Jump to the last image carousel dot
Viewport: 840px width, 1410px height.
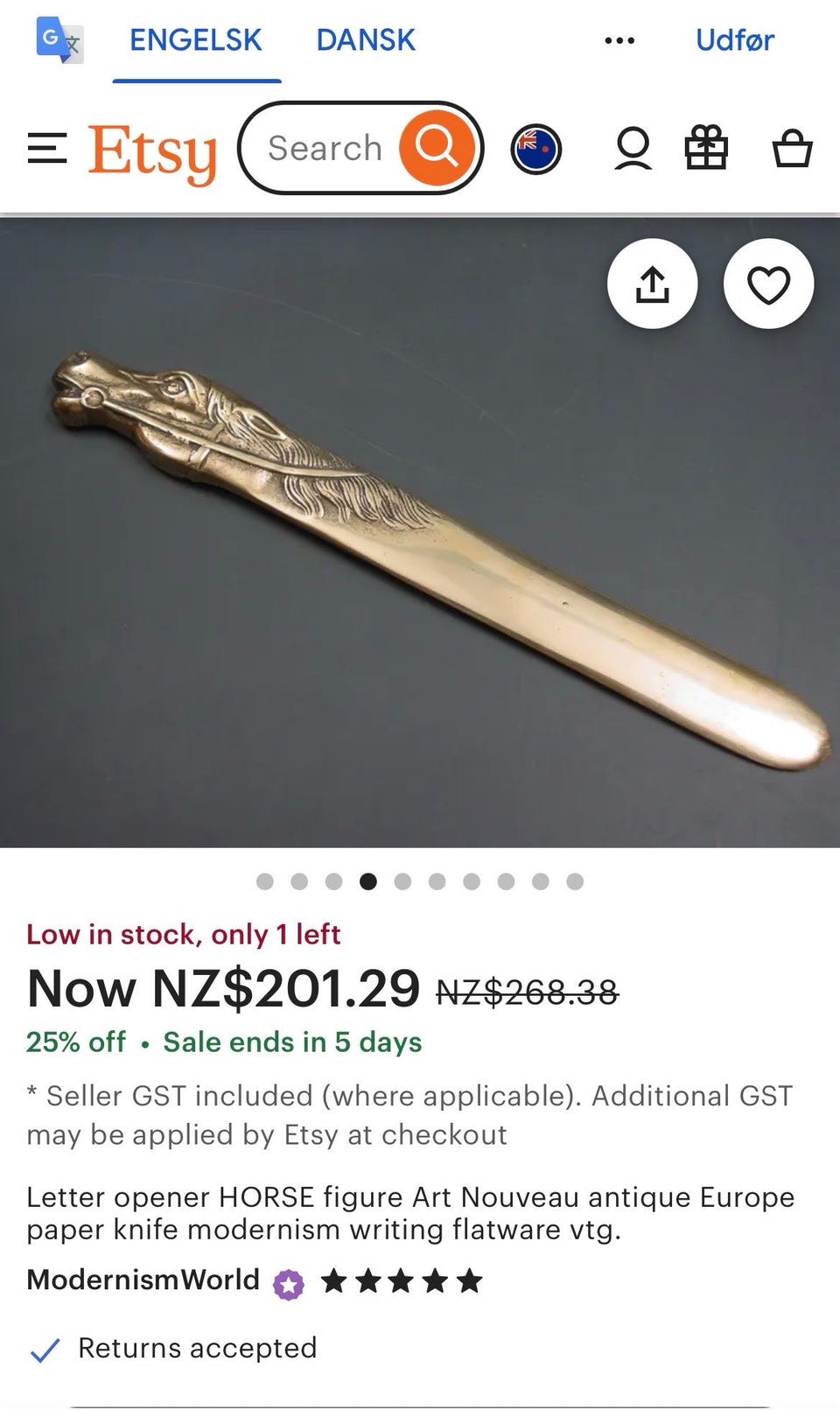(x=575, y=881)
